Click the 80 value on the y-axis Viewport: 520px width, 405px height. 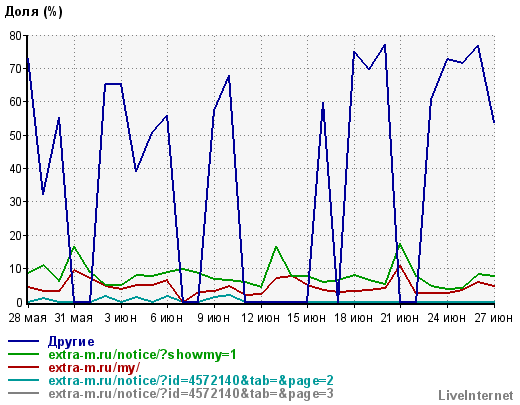(15, 36)
